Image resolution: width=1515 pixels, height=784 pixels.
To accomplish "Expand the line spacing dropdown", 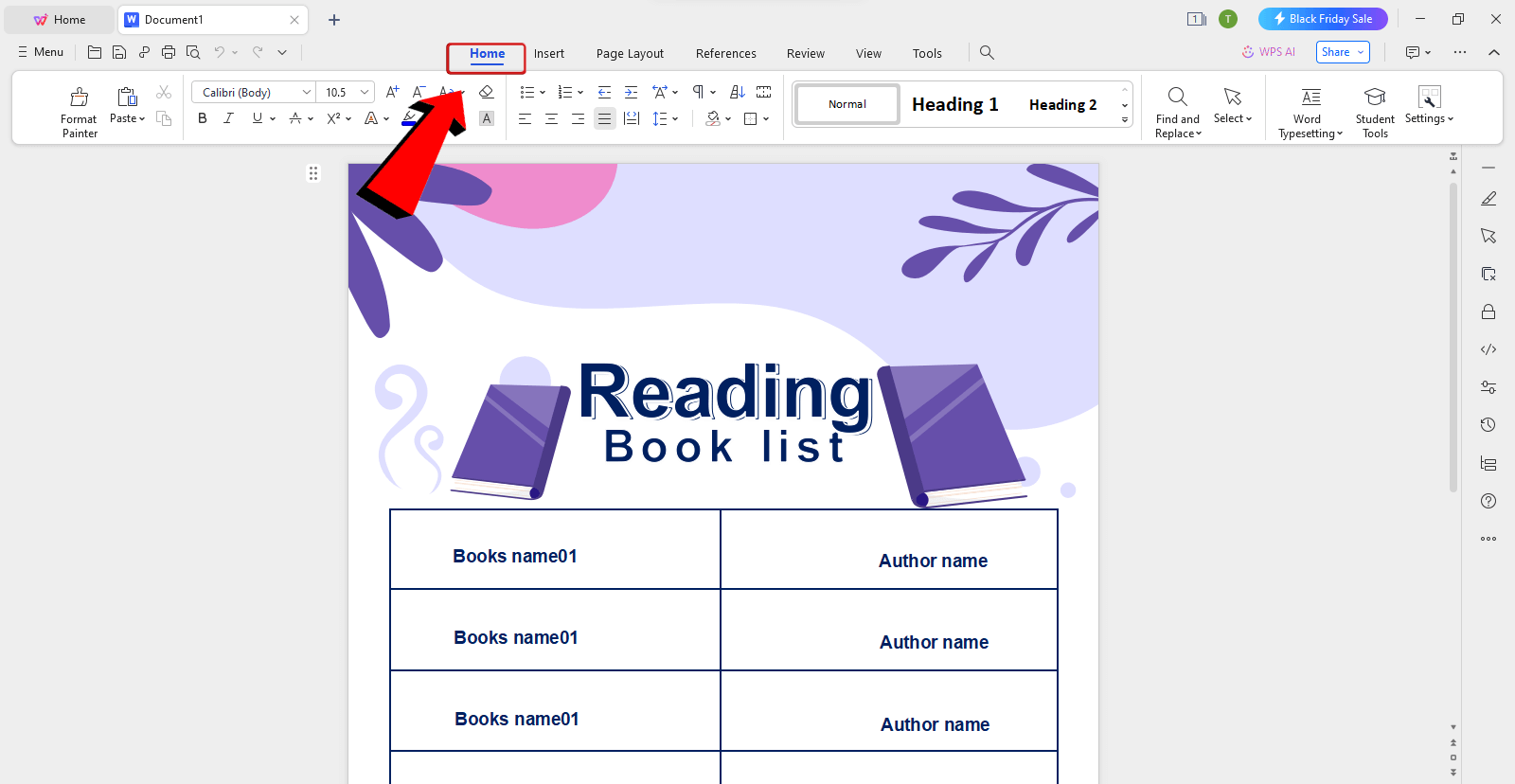I will [x=675, y=119].
